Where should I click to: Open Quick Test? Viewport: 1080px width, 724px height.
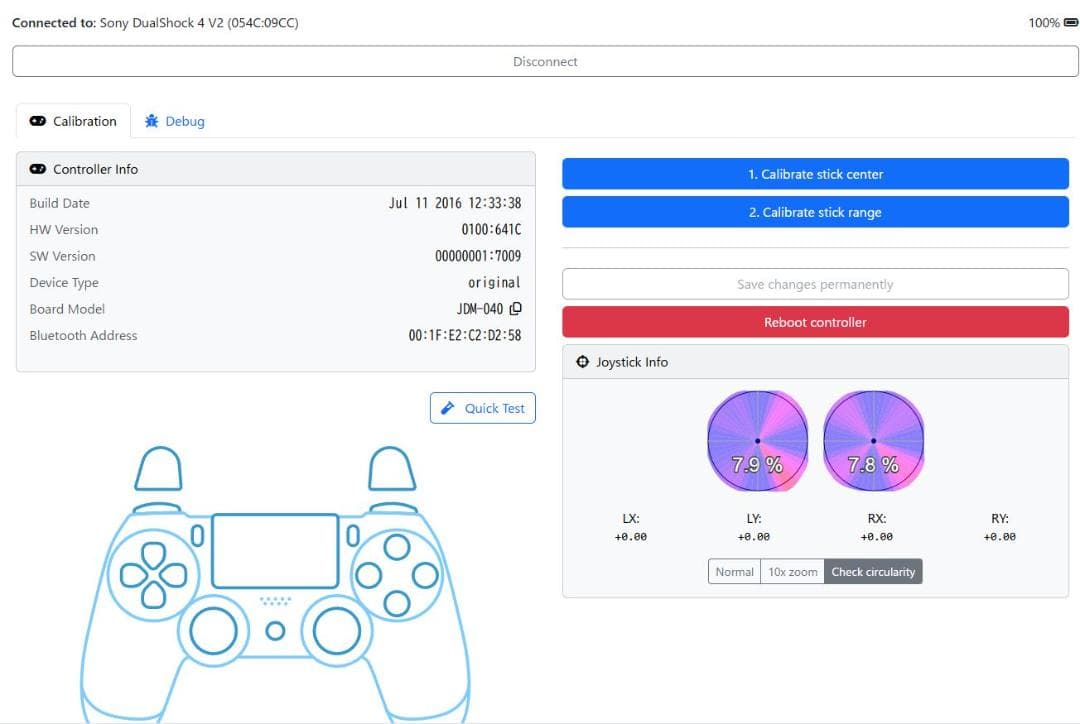[x=483, y=408]
